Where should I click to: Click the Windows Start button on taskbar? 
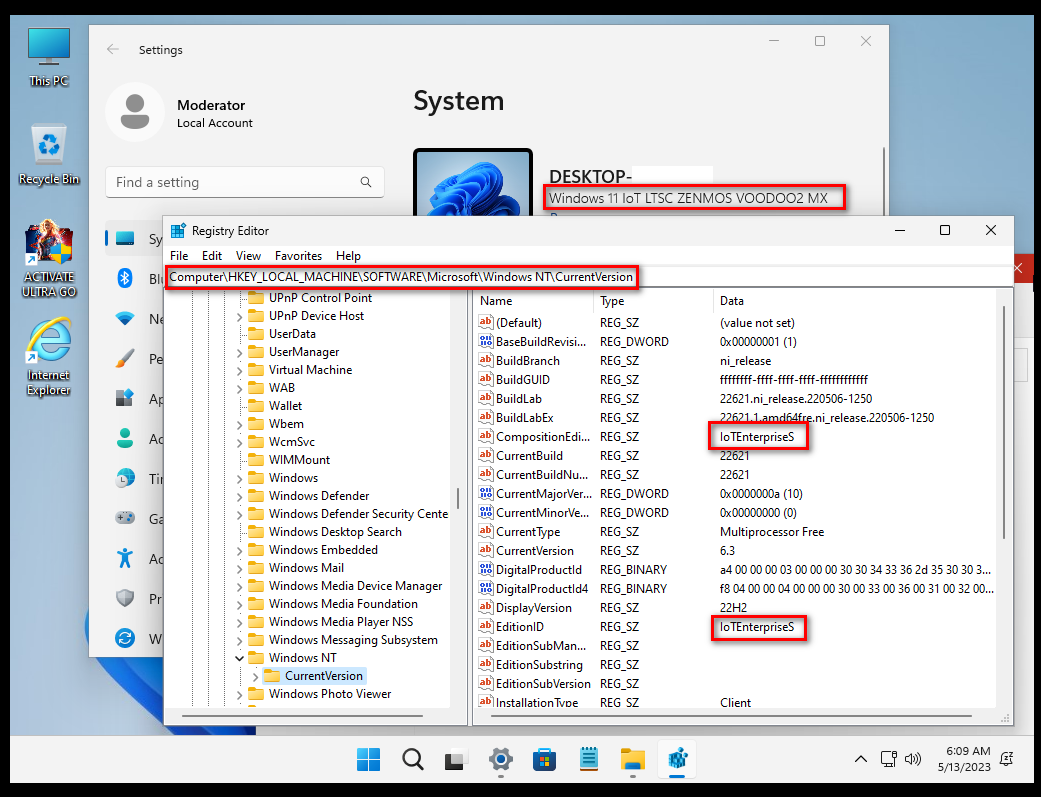coord(368,759)
